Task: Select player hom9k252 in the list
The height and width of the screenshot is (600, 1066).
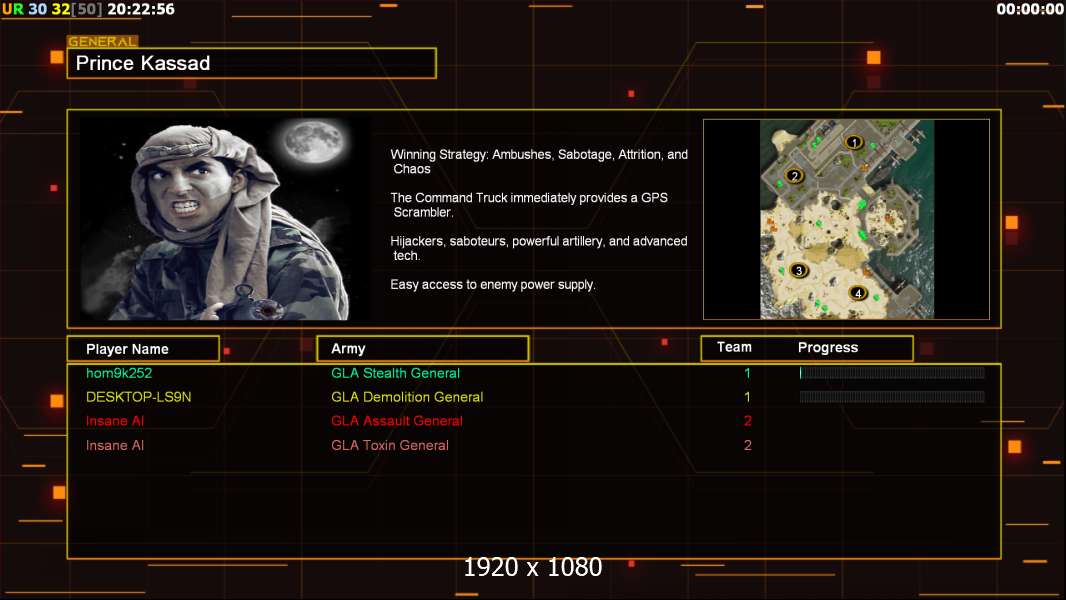Action: coord(119,373)
